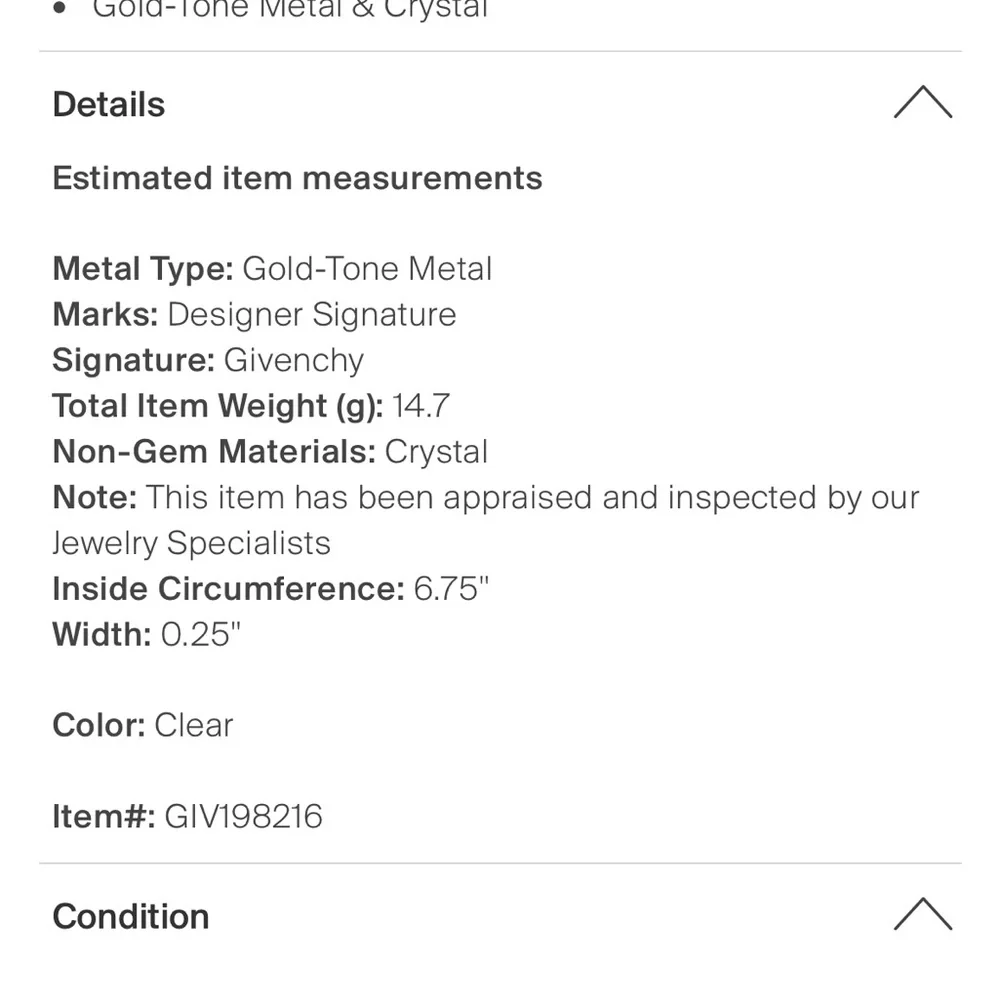Screen dimensions: 1000x1000
Task: Select the 14.7 weight value
Action: click(421, 406)
